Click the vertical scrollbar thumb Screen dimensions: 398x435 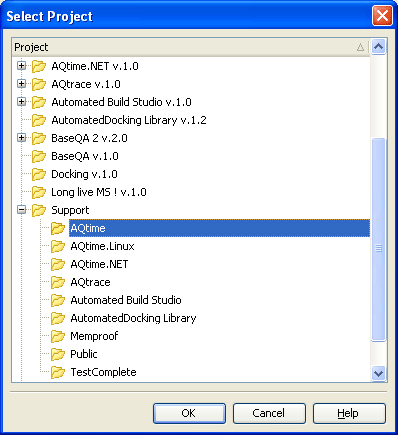[x=378, y=239]
